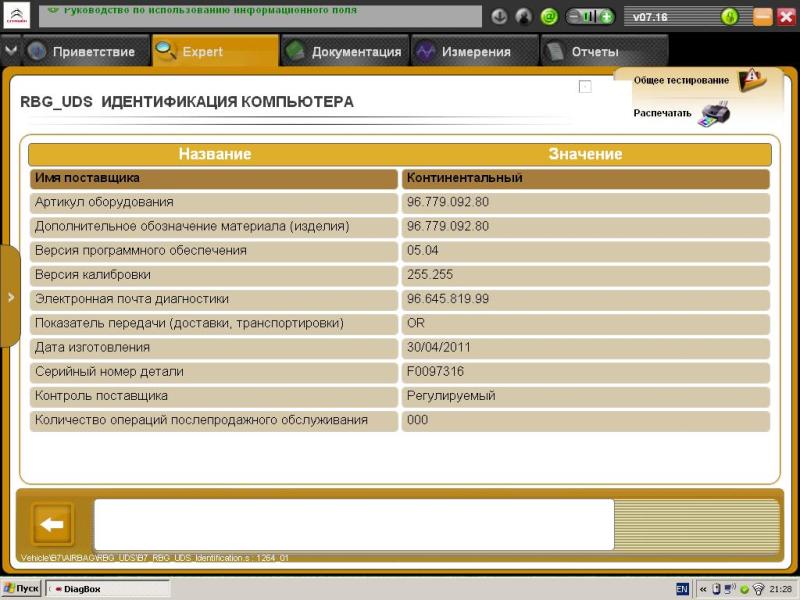The height and width of the screenshot is (600, 800).
Task: Click the network computers tray icon
Action: (730, 589)
